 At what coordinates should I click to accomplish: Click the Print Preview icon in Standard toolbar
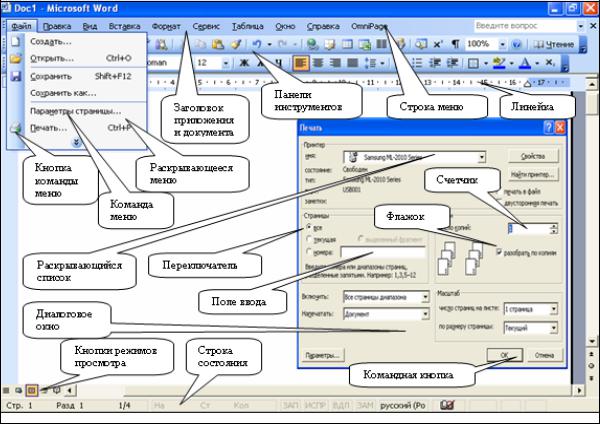[x=161, y=44]
